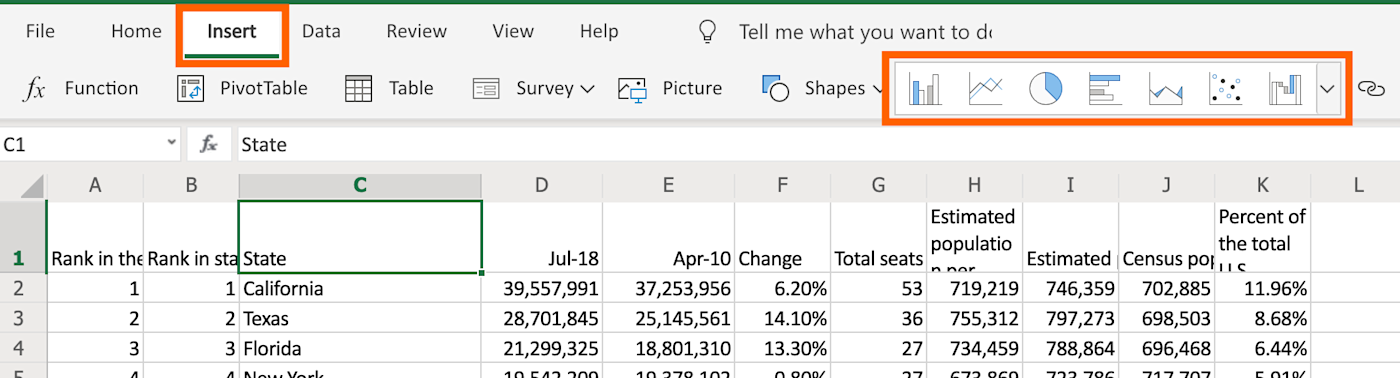This screenshot has width=1400, height=378.
Task: Select row 3 header
Action: click(23, 319)
